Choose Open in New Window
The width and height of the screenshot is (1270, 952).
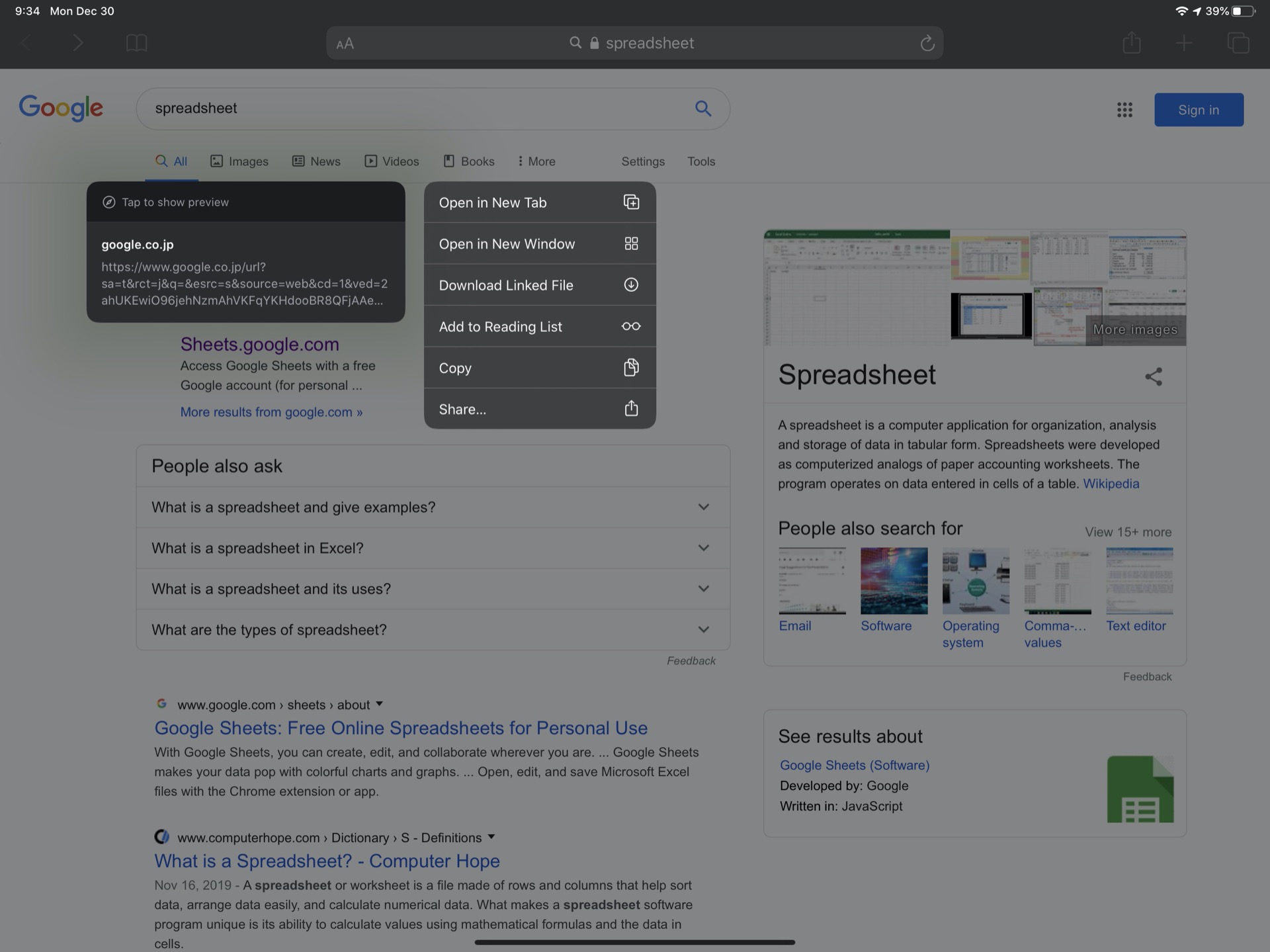[540, 244]
